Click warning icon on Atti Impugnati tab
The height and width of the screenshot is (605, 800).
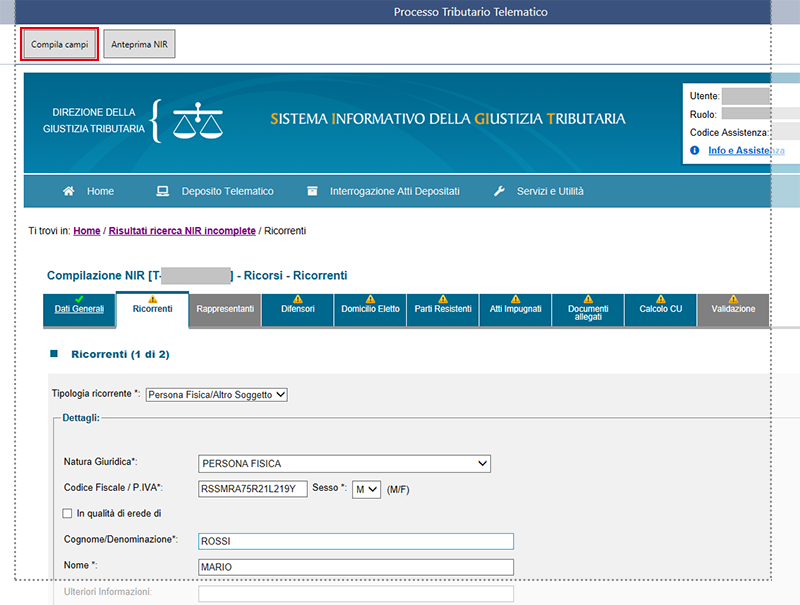tap(516, 299)
